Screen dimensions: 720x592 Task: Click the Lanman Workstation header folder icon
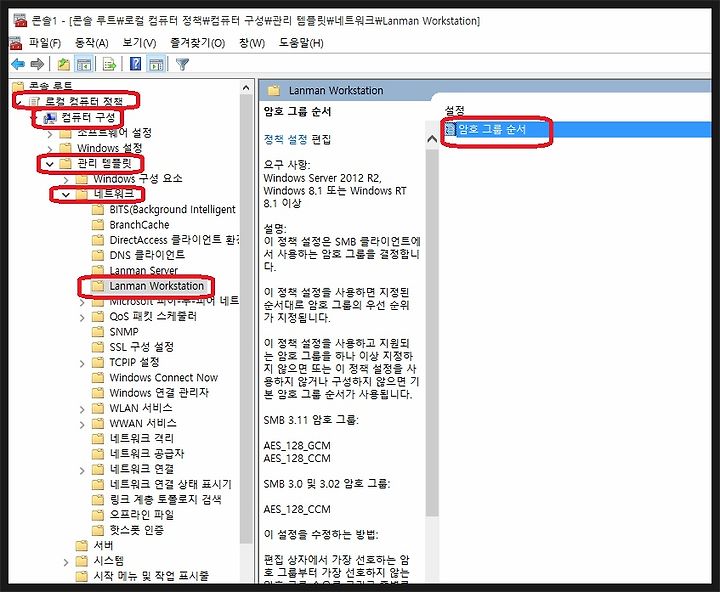274,90
